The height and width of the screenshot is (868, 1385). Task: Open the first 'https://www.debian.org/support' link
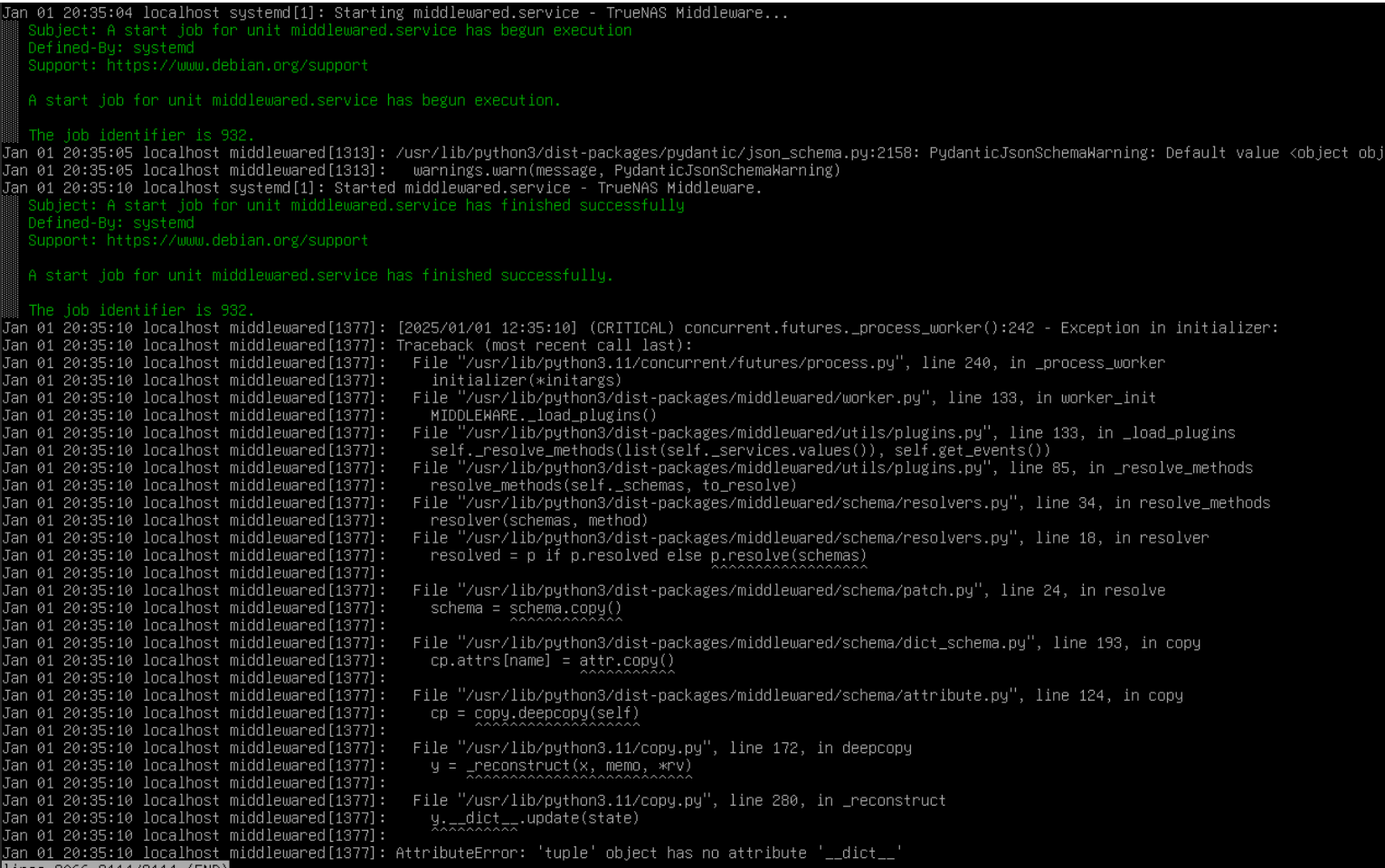[237, 65]
